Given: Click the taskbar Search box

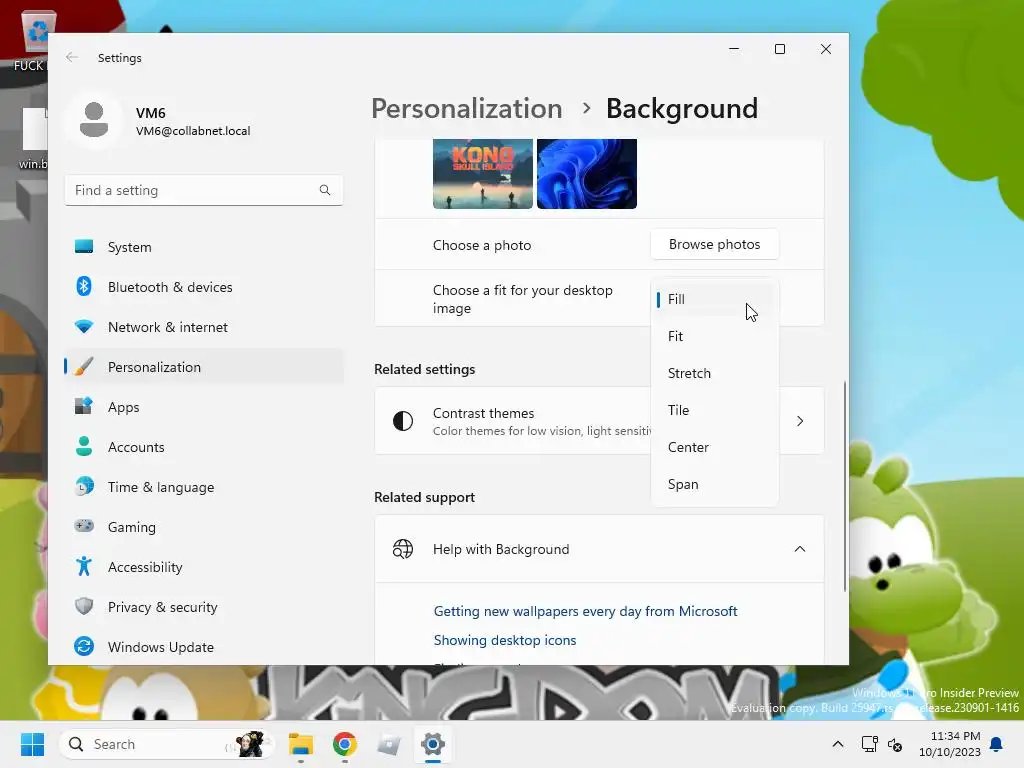Looking at the screenshot, I should point(167,744).
